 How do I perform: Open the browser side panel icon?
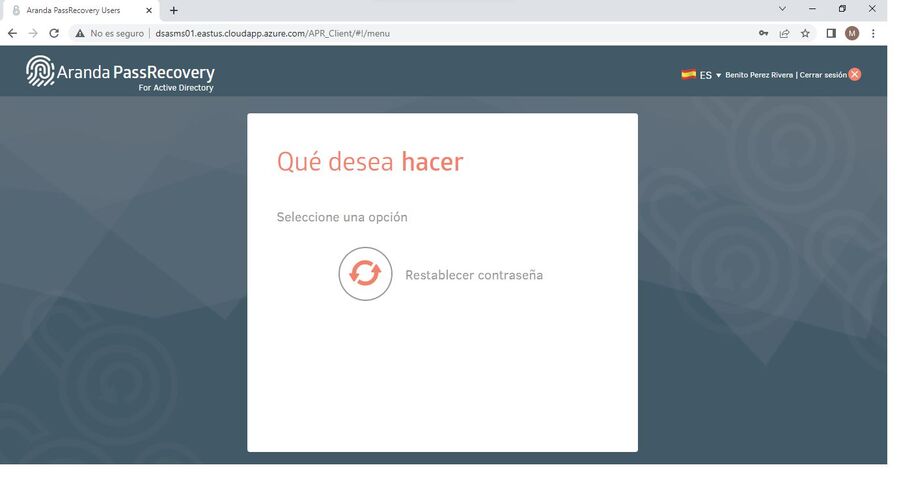click(x=831, y=33)
